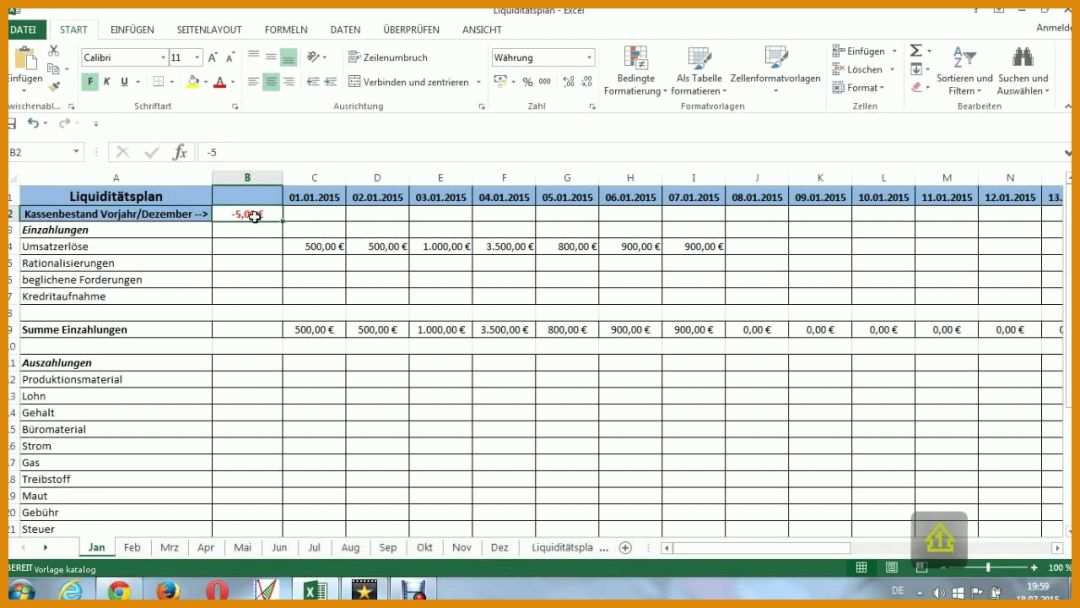Open Sortieren und Filtern tool
Screen dimensions: 1080x608
(964, 72)
